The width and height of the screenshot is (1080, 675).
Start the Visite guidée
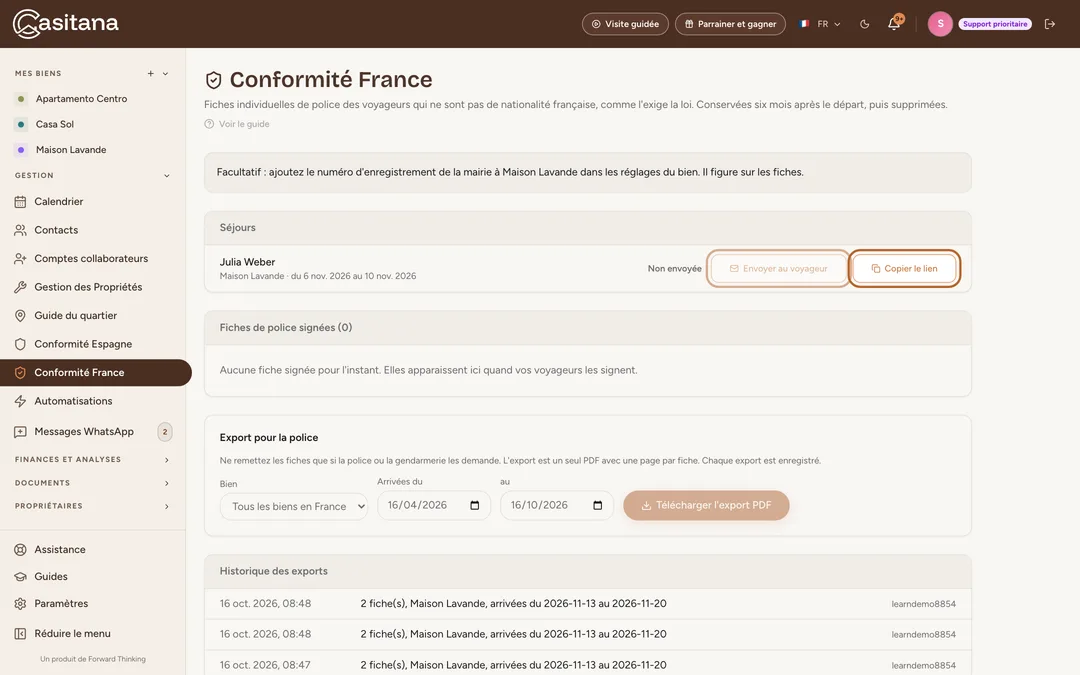[625, 24]
